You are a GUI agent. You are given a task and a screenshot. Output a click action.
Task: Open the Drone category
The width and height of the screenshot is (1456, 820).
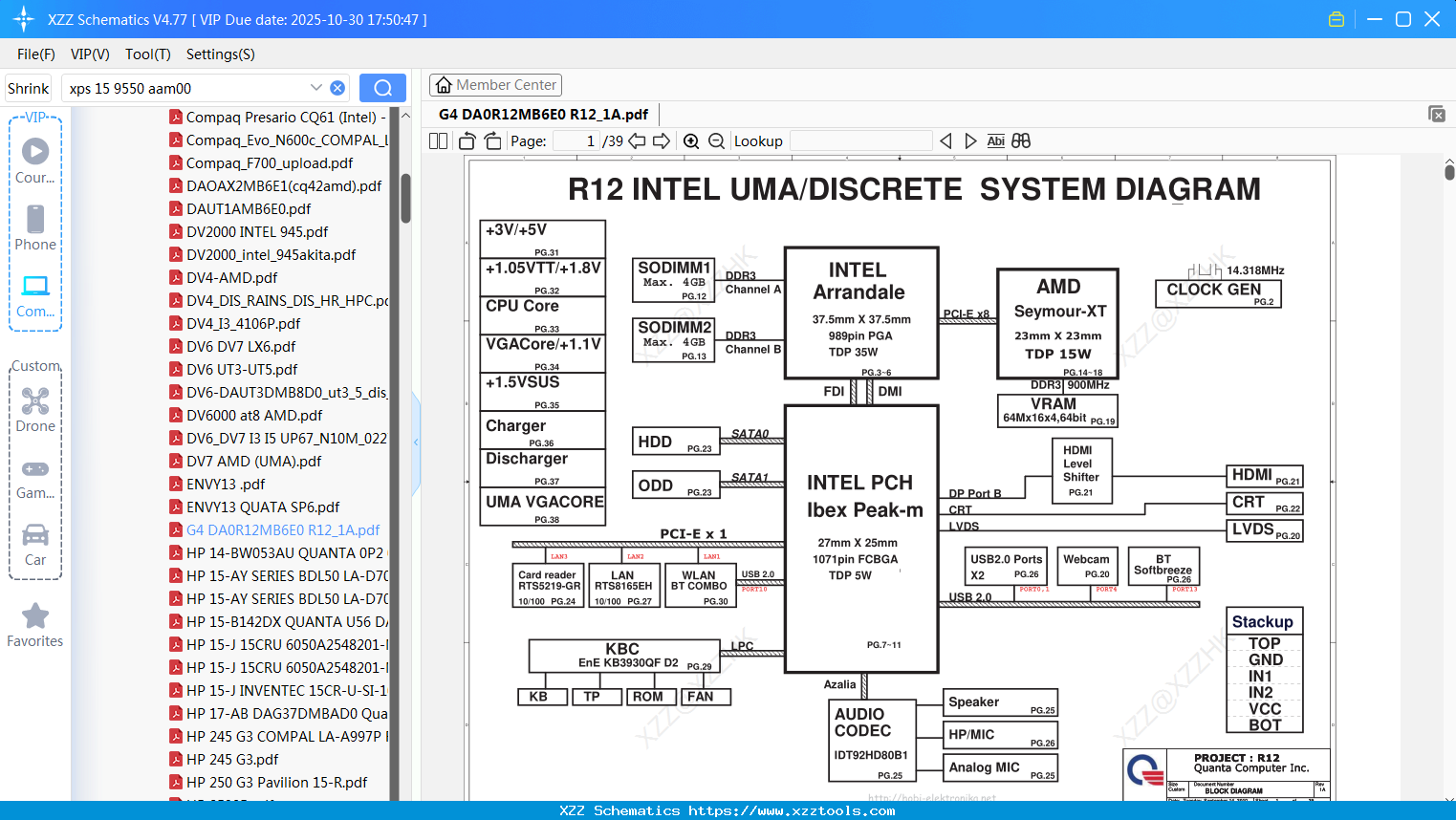coord(35,410)
